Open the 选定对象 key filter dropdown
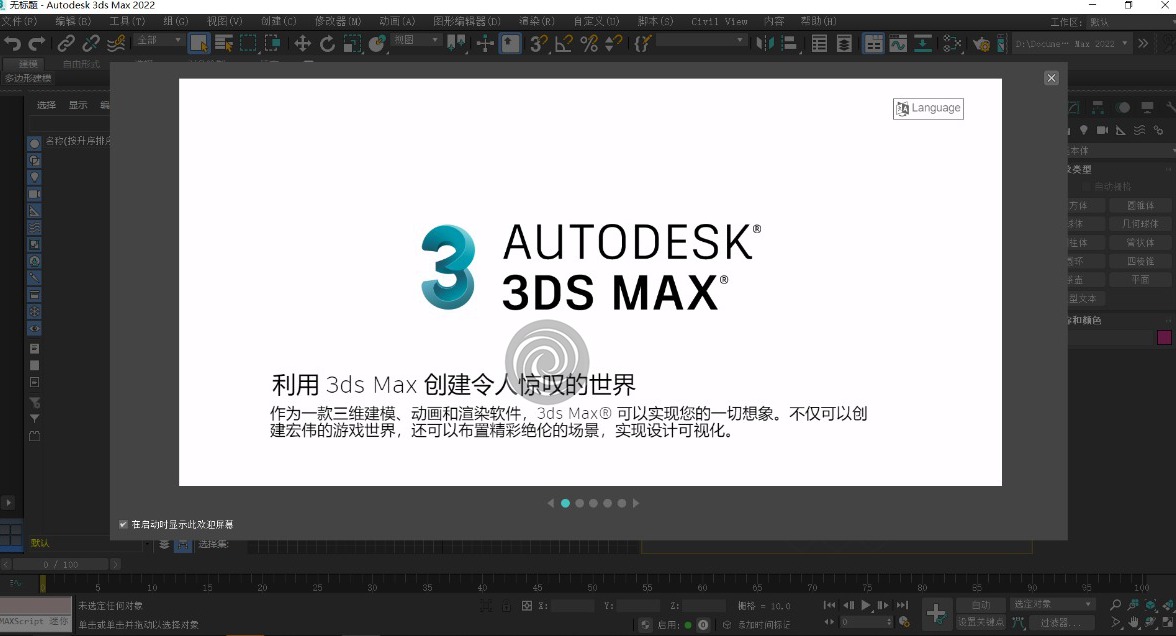 (1052, 604)
